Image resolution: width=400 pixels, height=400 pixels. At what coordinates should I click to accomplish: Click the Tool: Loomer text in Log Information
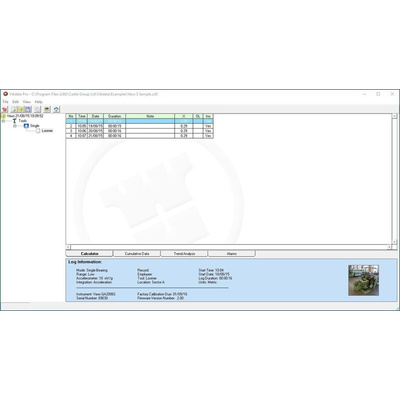click(x=147, y=278)
